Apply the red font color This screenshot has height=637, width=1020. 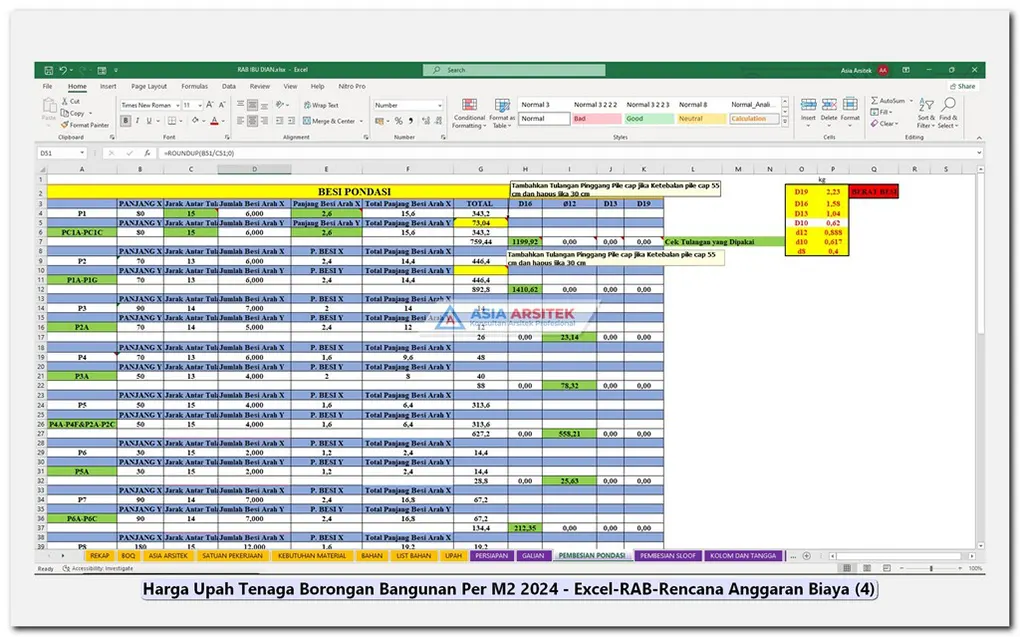(214, 121)
